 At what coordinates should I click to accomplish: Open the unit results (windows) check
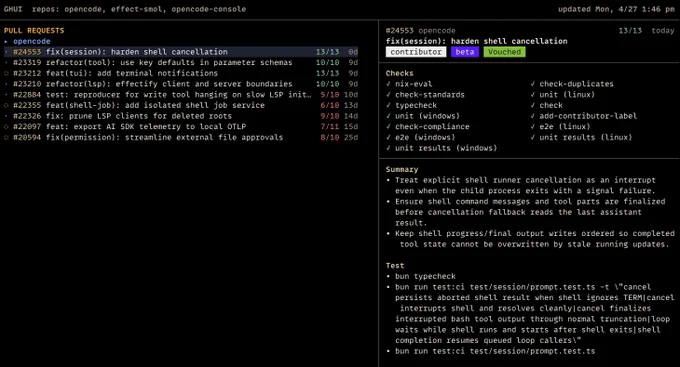click(441, 148)
